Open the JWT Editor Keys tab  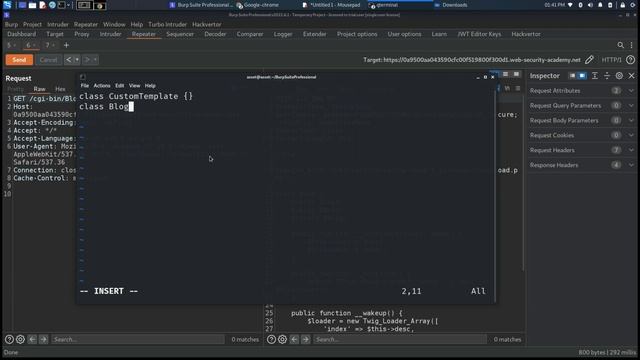coord(479,34)
